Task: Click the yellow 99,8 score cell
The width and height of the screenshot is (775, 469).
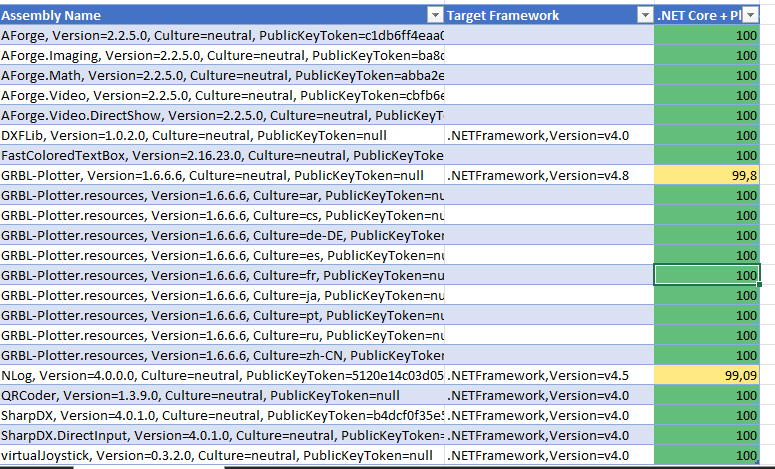Action: coord(707,175)
